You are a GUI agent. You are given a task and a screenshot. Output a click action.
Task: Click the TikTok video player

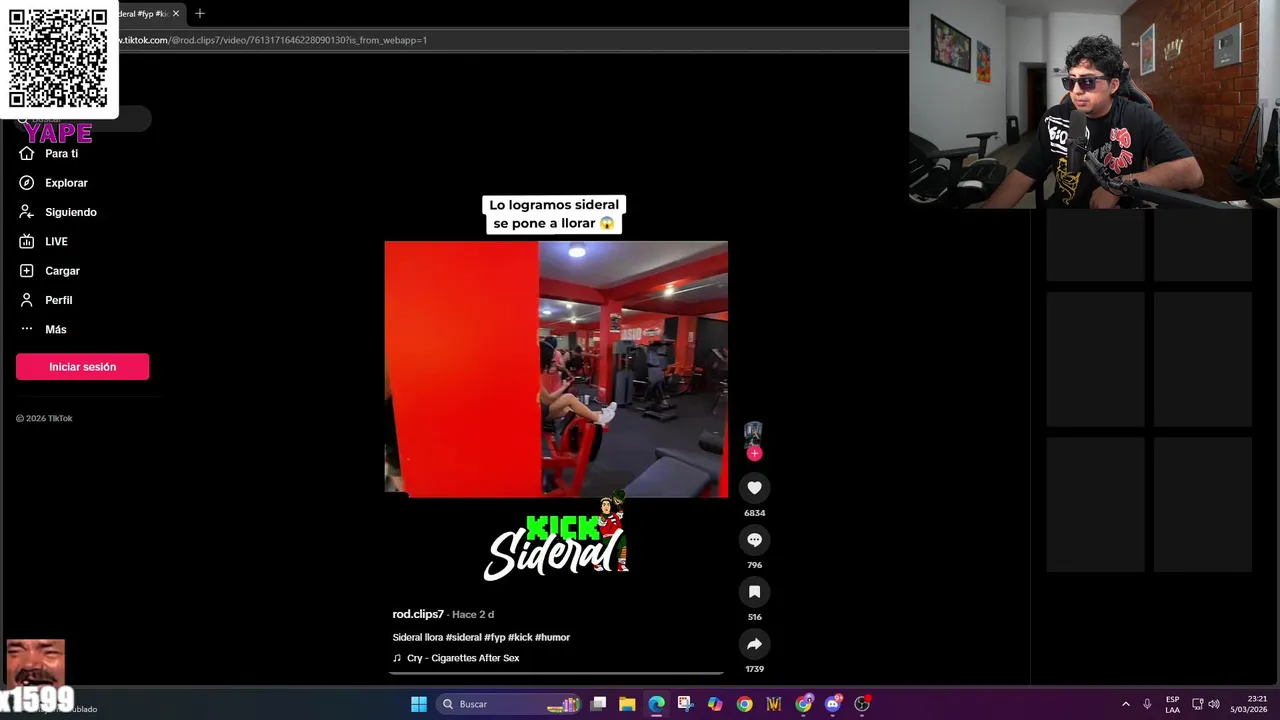(x=556, y=369)
